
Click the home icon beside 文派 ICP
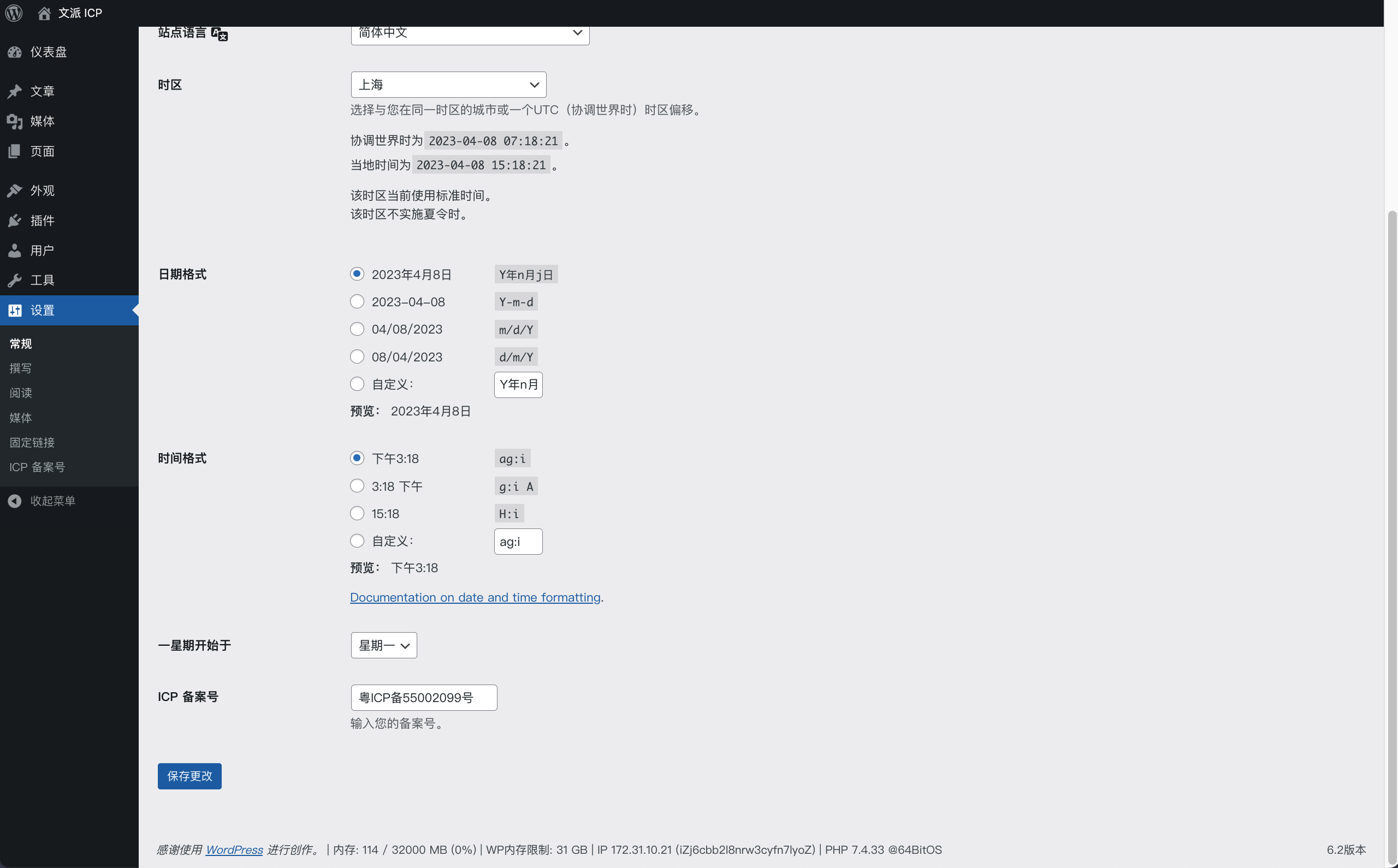coord(44,13)
